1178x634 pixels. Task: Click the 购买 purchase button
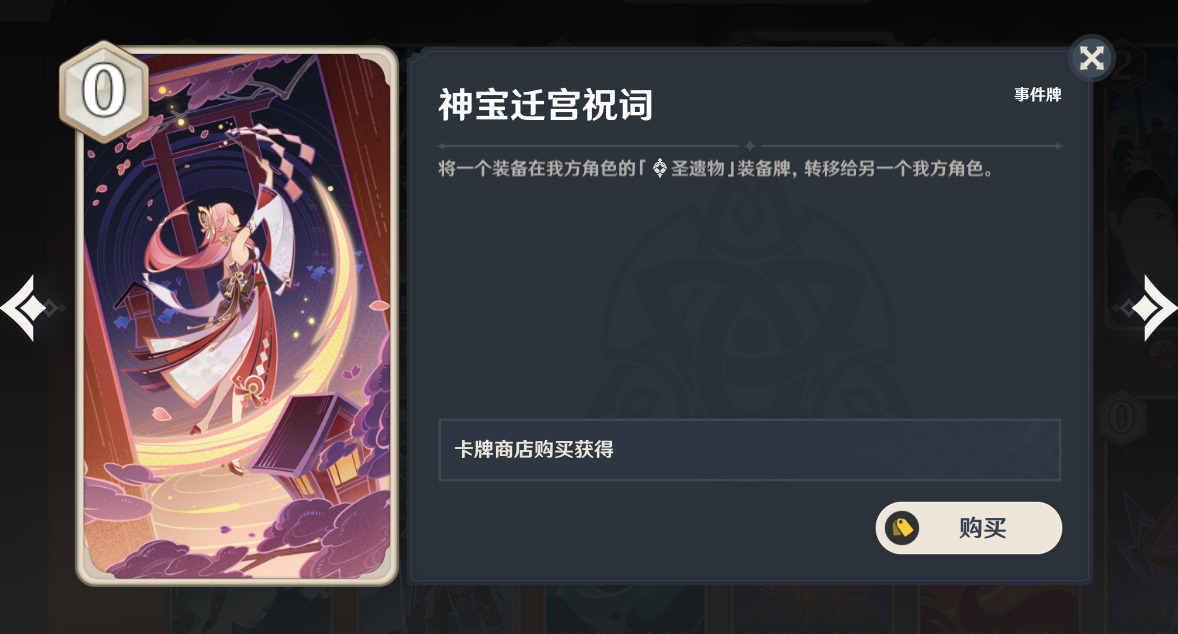point(968,528)
